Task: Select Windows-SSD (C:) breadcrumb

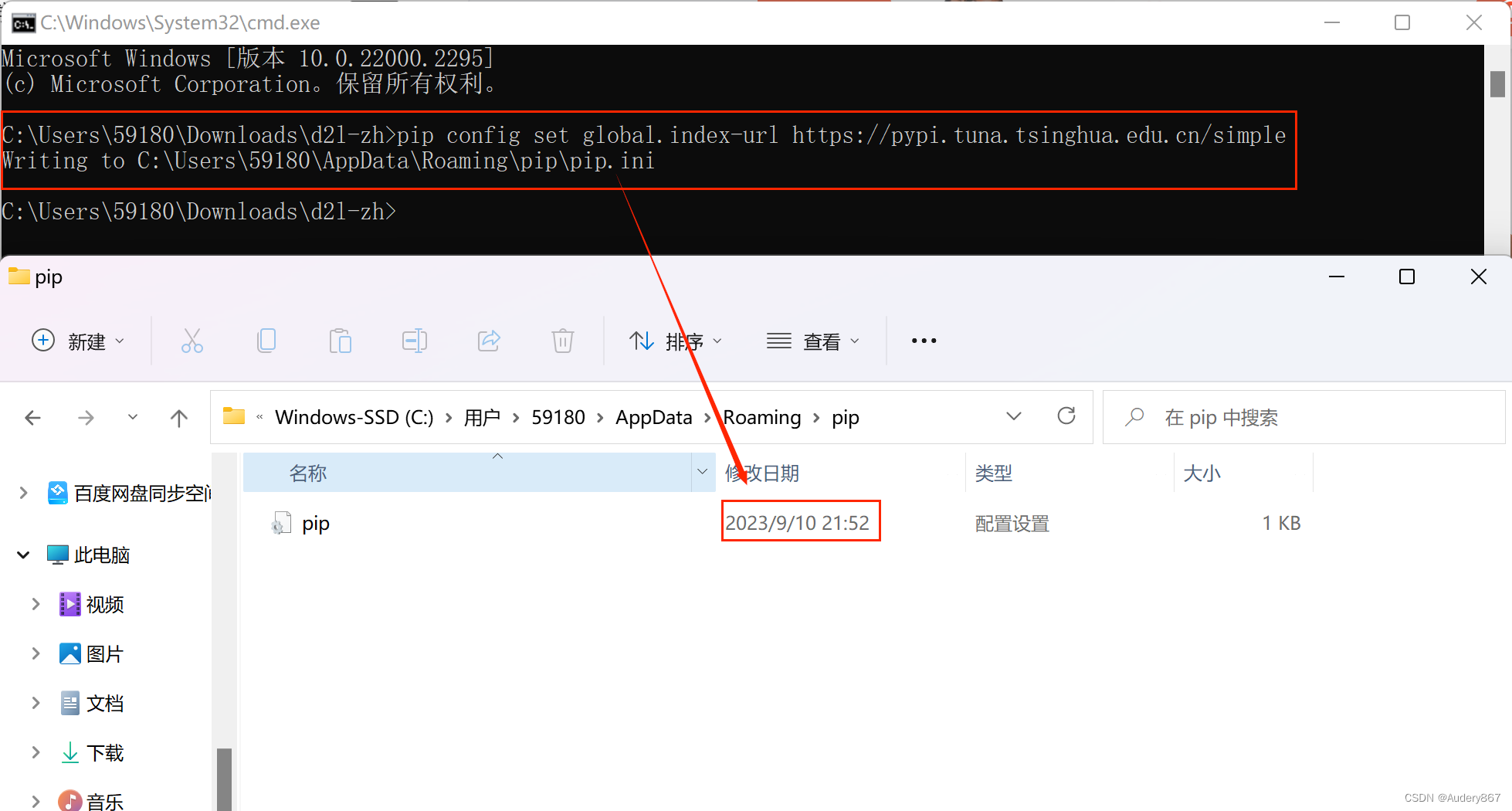Action: pos(354,417)
